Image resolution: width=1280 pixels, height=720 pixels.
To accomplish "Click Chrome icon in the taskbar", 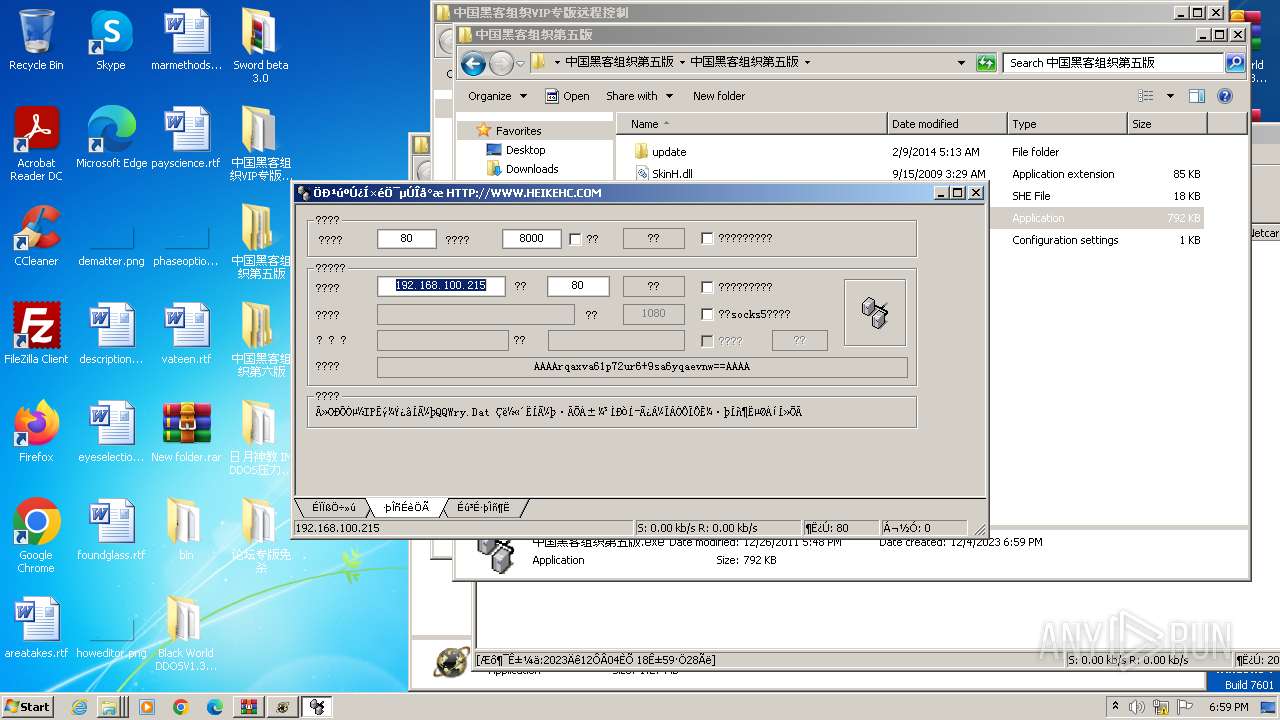I will pos(180,707).
